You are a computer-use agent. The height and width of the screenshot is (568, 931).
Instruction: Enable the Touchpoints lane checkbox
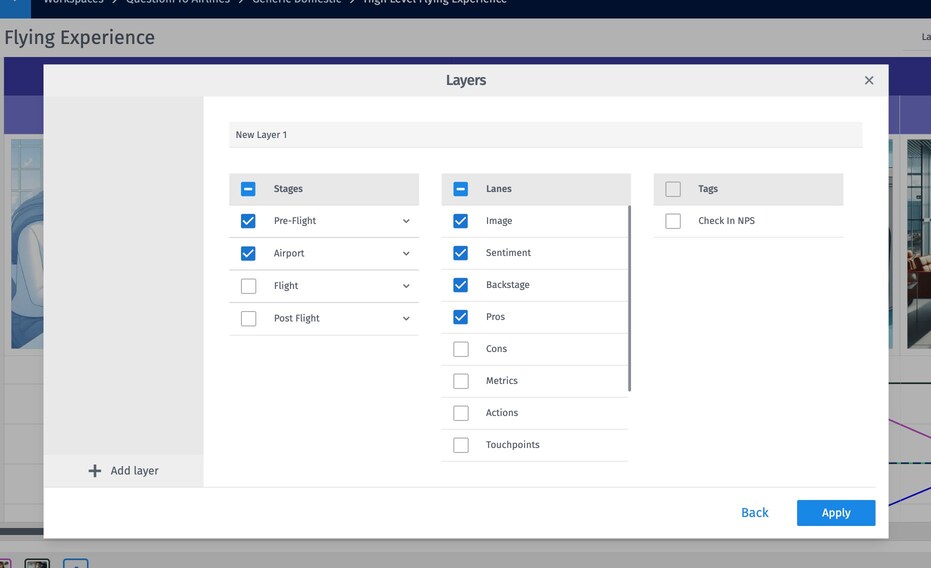pyautogui.click(x=461, y=445)
